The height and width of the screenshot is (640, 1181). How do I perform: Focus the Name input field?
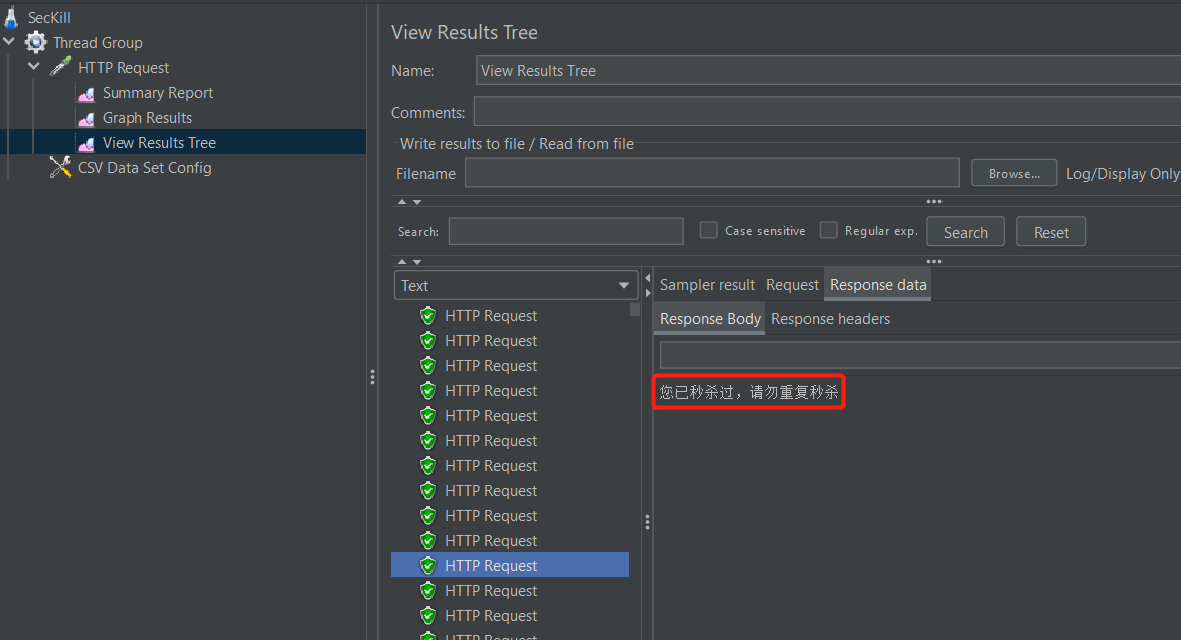829,71
